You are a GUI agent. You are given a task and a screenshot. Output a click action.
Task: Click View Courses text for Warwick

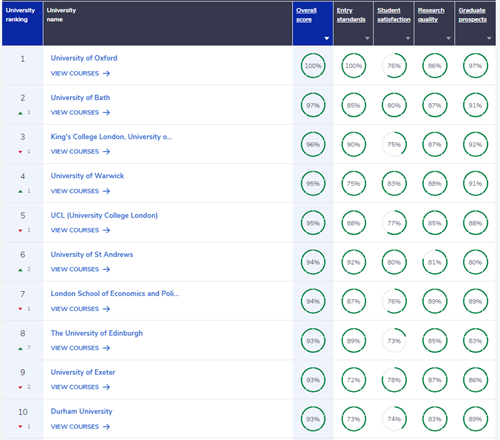click(75, 191)
